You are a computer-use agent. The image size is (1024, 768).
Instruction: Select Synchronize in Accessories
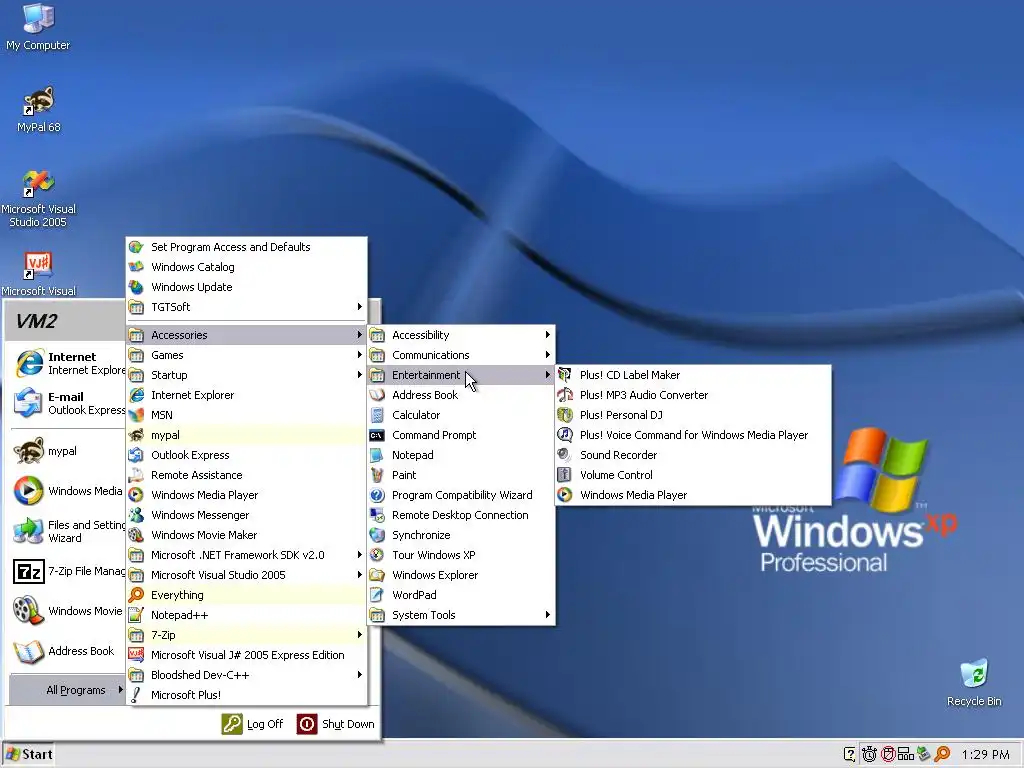pyautogui.click(x=461, y=535)
